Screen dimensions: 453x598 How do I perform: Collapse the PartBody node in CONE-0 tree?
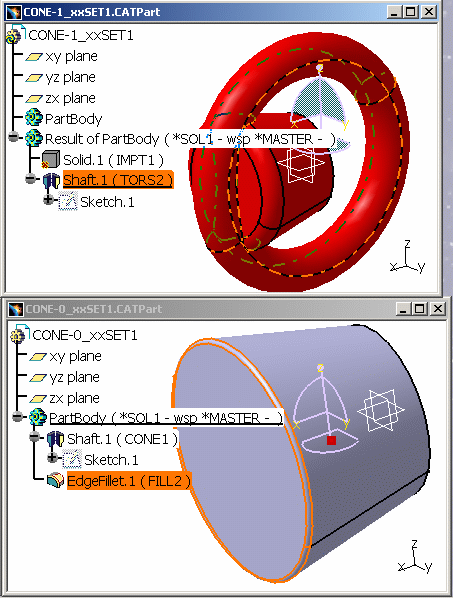coord(18,416)
